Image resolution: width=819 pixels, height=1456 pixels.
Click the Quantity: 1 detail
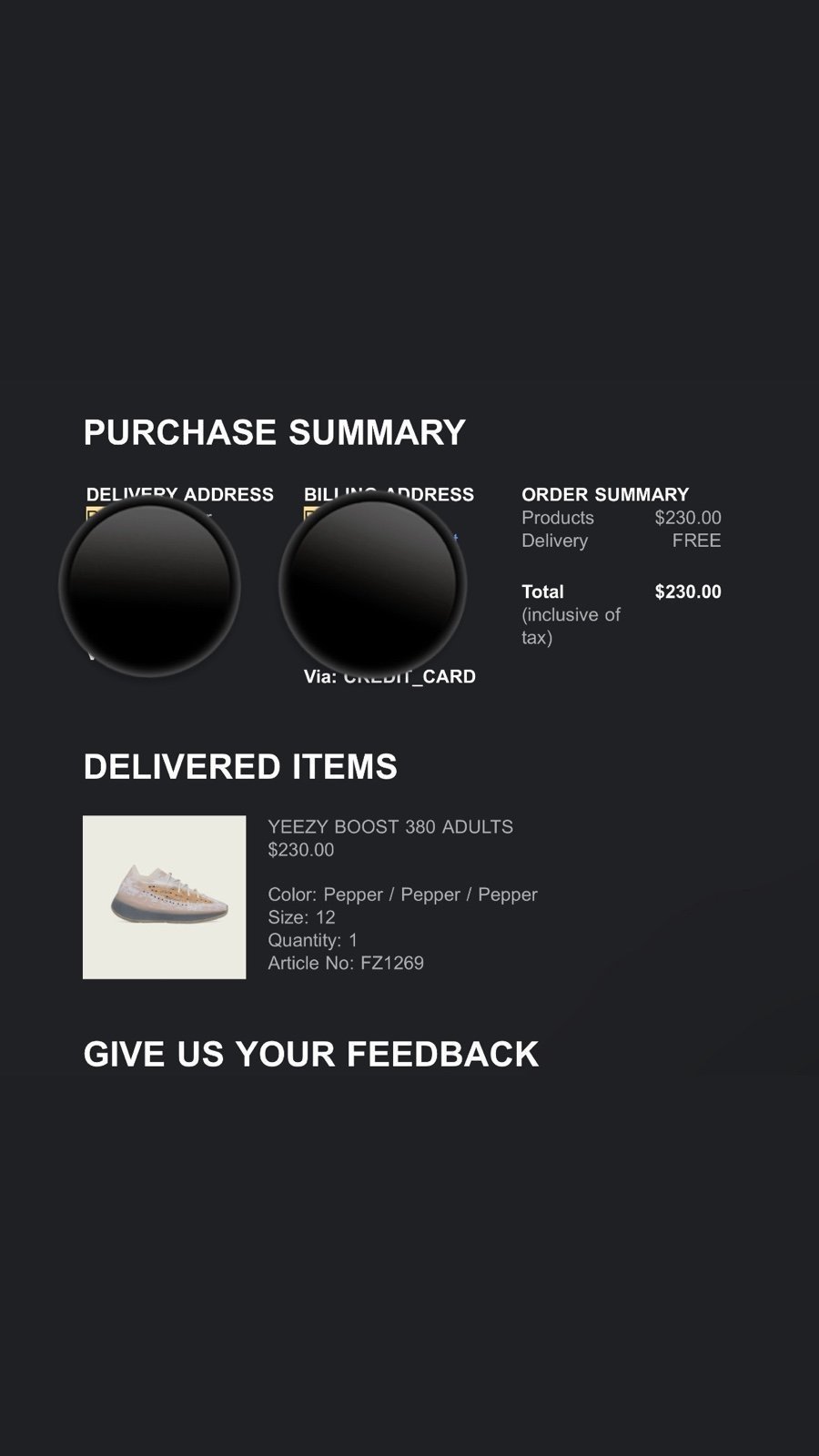[x=313, y=940]
